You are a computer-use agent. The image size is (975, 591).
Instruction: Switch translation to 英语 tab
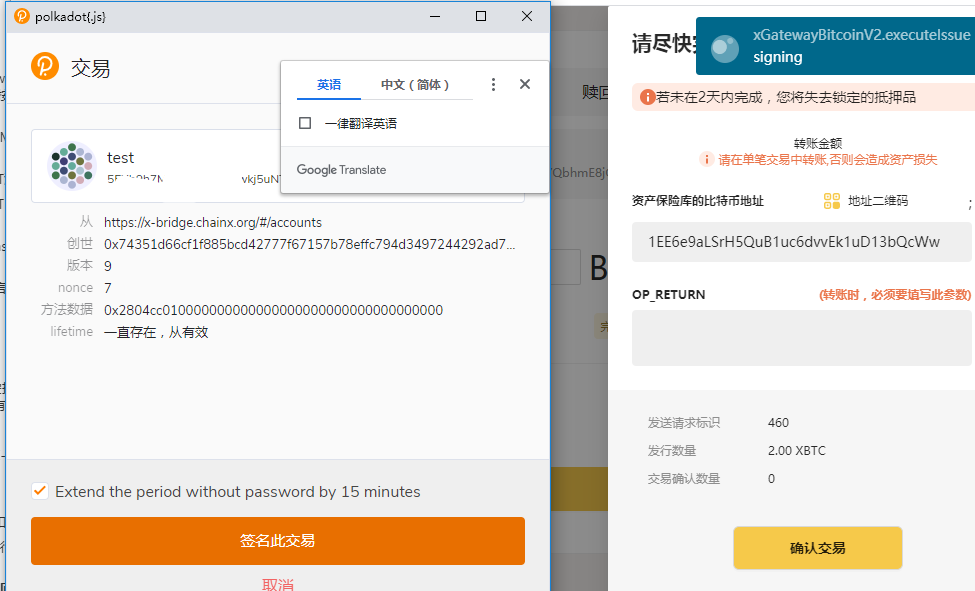329,85
